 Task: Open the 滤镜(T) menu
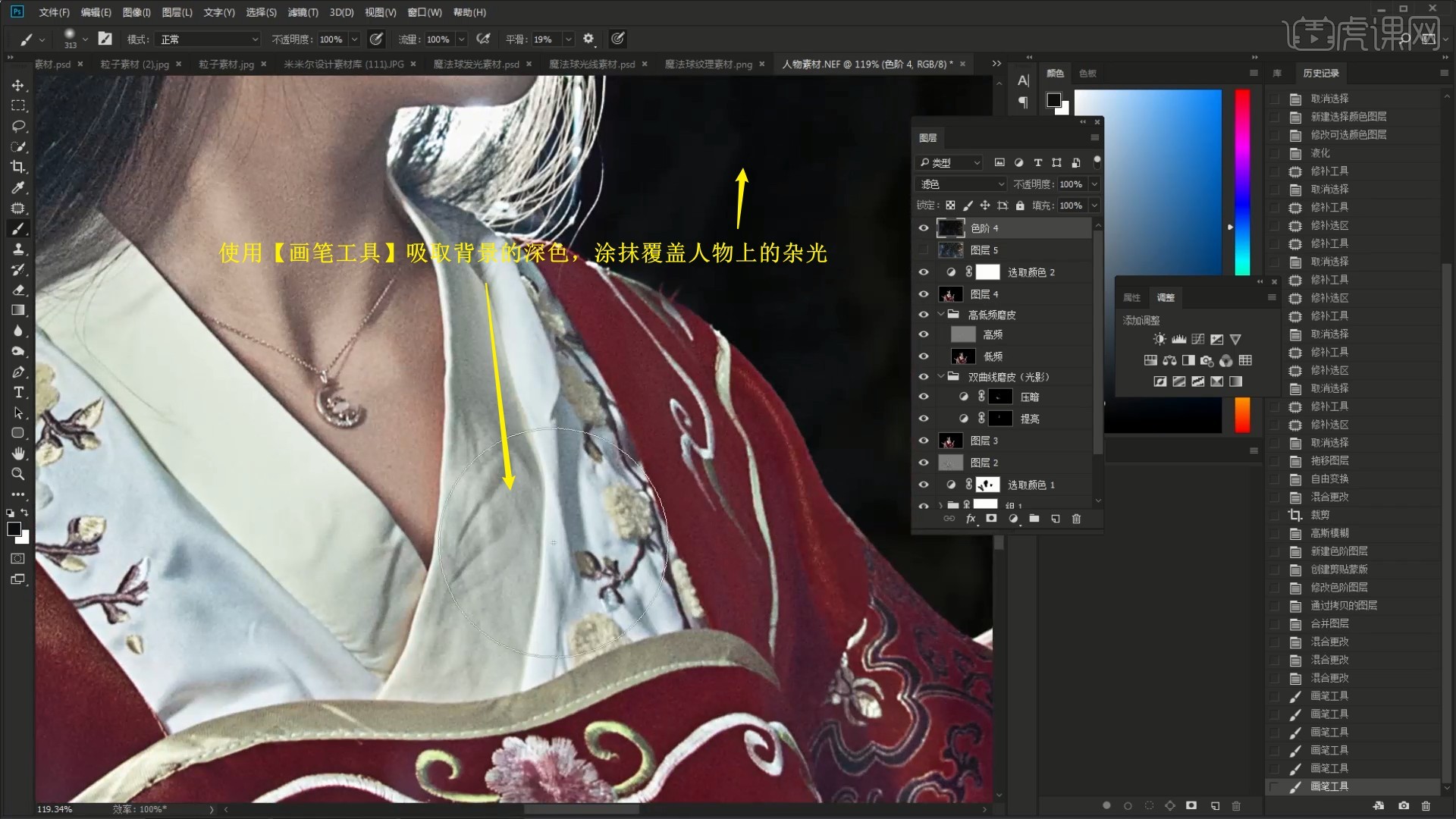[x=303, y=12]
